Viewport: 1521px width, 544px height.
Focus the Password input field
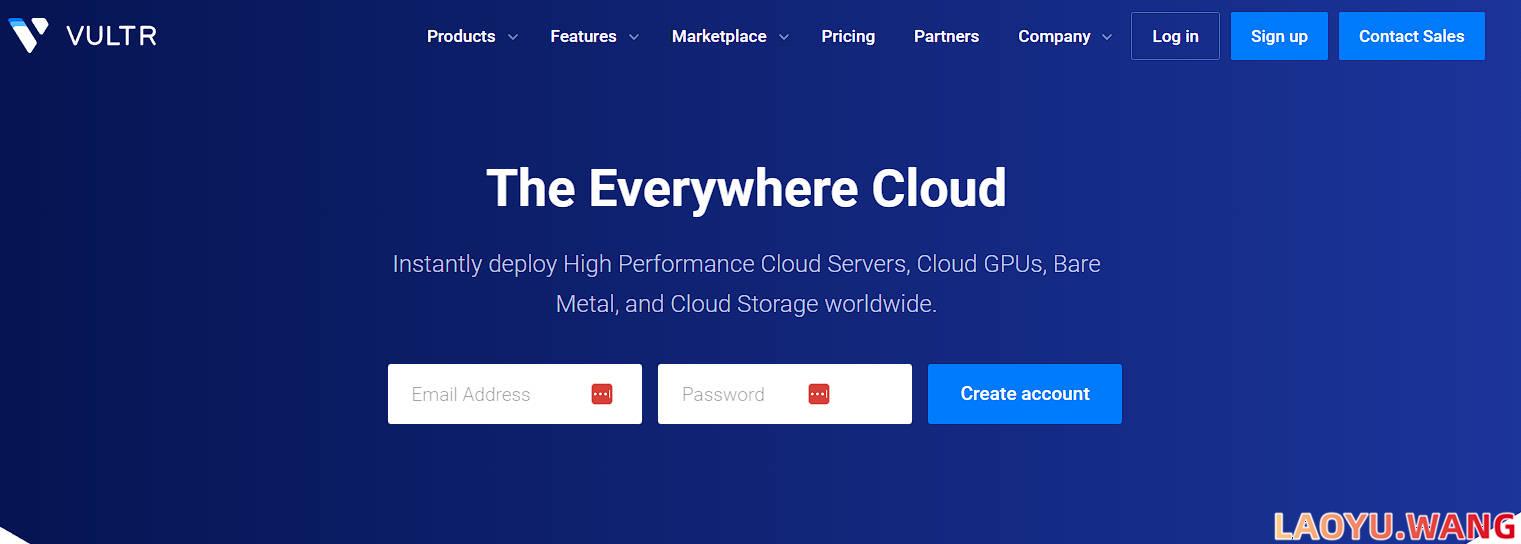click(785, 394)
